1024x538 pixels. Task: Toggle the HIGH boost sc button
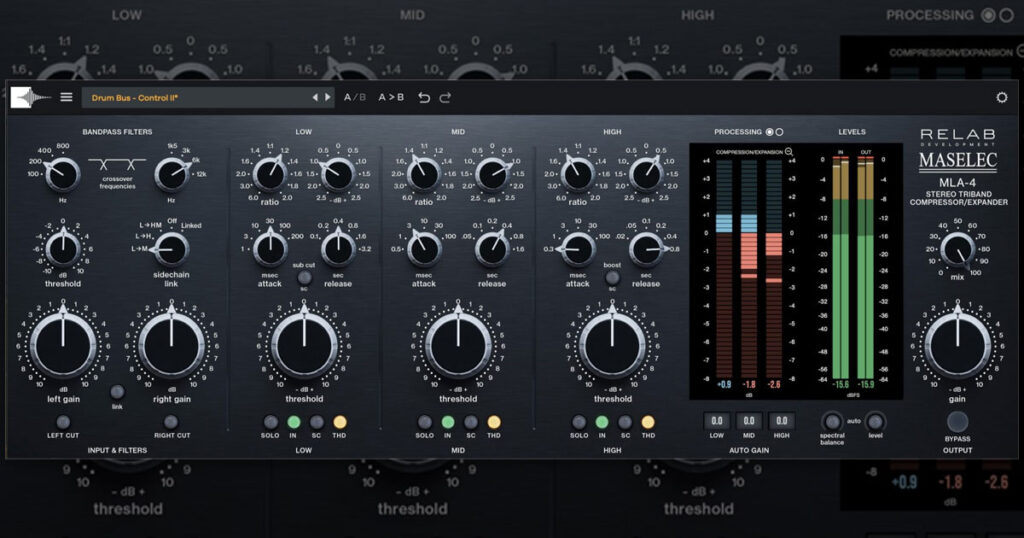pos(612,277)
